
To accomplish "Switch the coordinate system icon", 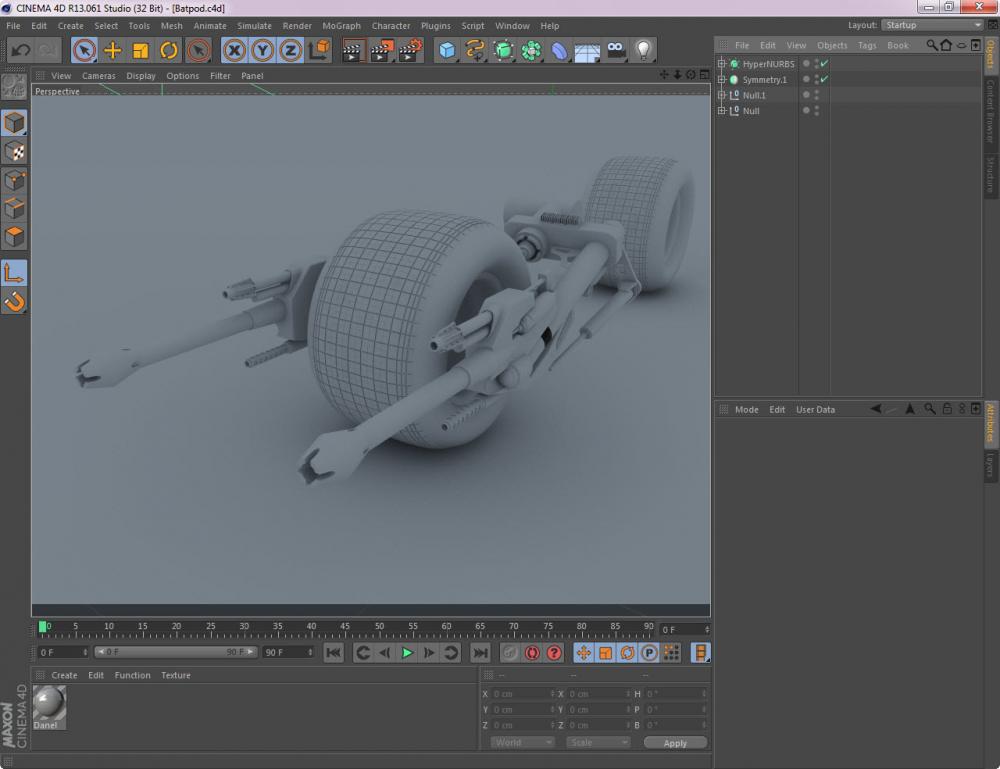I will (319, 50).
